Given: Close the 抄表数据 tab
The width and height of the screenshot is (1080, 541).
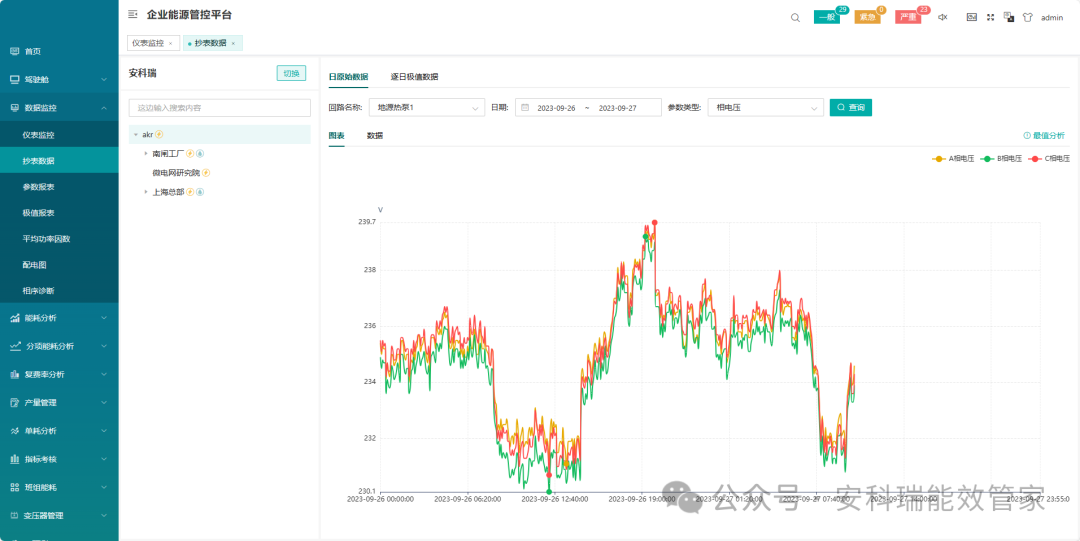Looking at the screenshot, I should (233, 43).
